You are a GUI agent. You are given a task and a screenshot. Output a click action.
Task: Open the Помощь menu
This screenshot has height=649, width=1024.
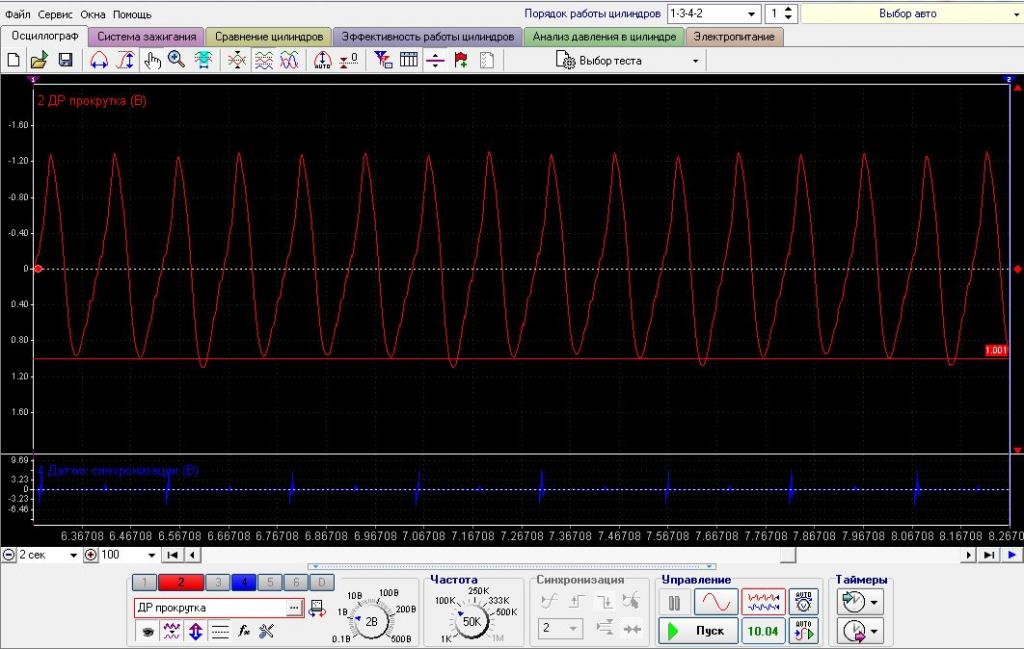click(x=132, y=14)
